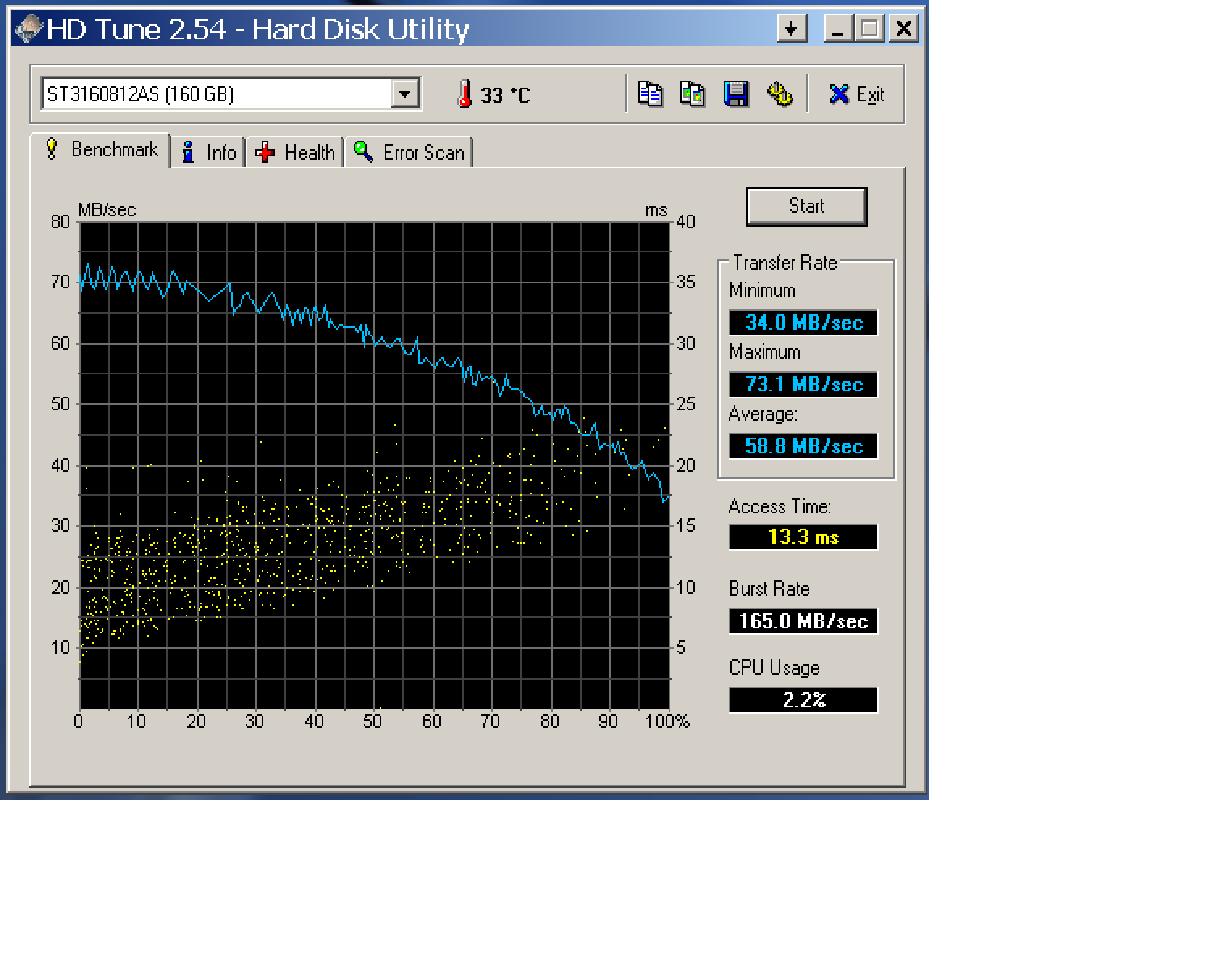Switch to the Health tab

[x=296, y=152]
